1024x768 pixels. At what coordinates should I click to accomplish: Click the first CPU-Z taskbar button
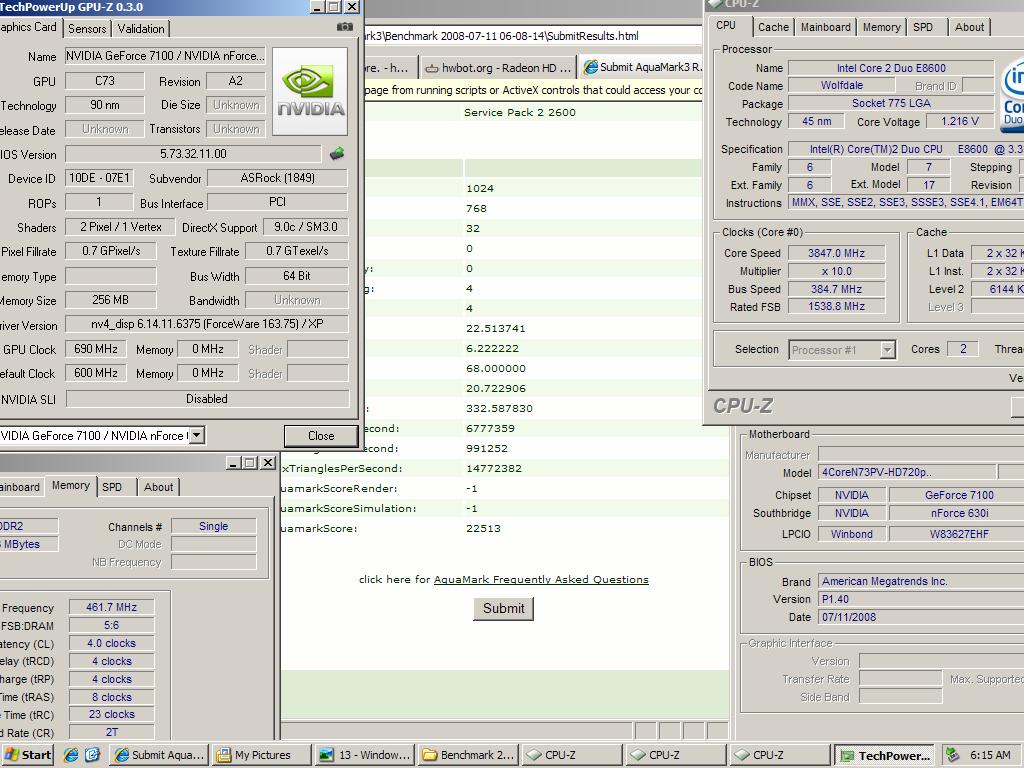pyautogui.click(x=572, y=755)
